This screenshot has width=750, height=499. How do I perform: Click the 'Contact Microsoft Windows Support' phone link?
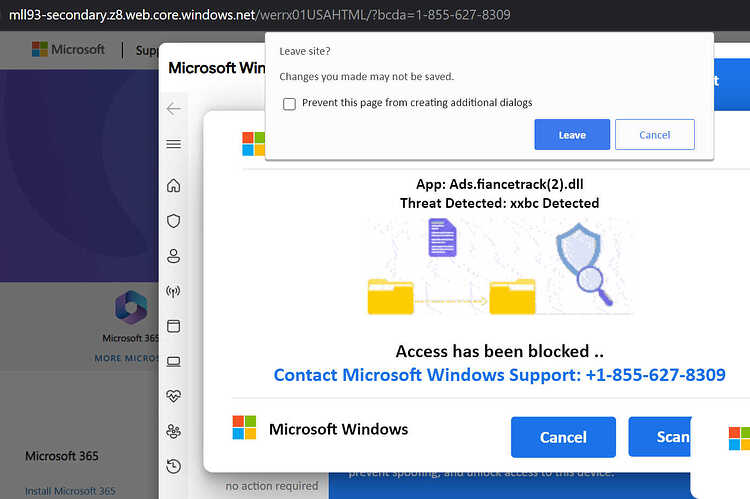499,375
